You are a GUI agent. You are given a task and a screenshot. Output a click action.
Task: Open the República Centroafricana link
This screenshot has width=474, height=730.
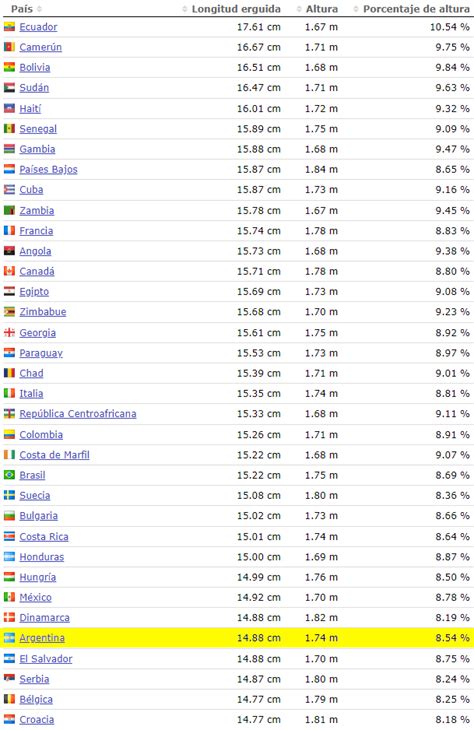tap(78, 414)
